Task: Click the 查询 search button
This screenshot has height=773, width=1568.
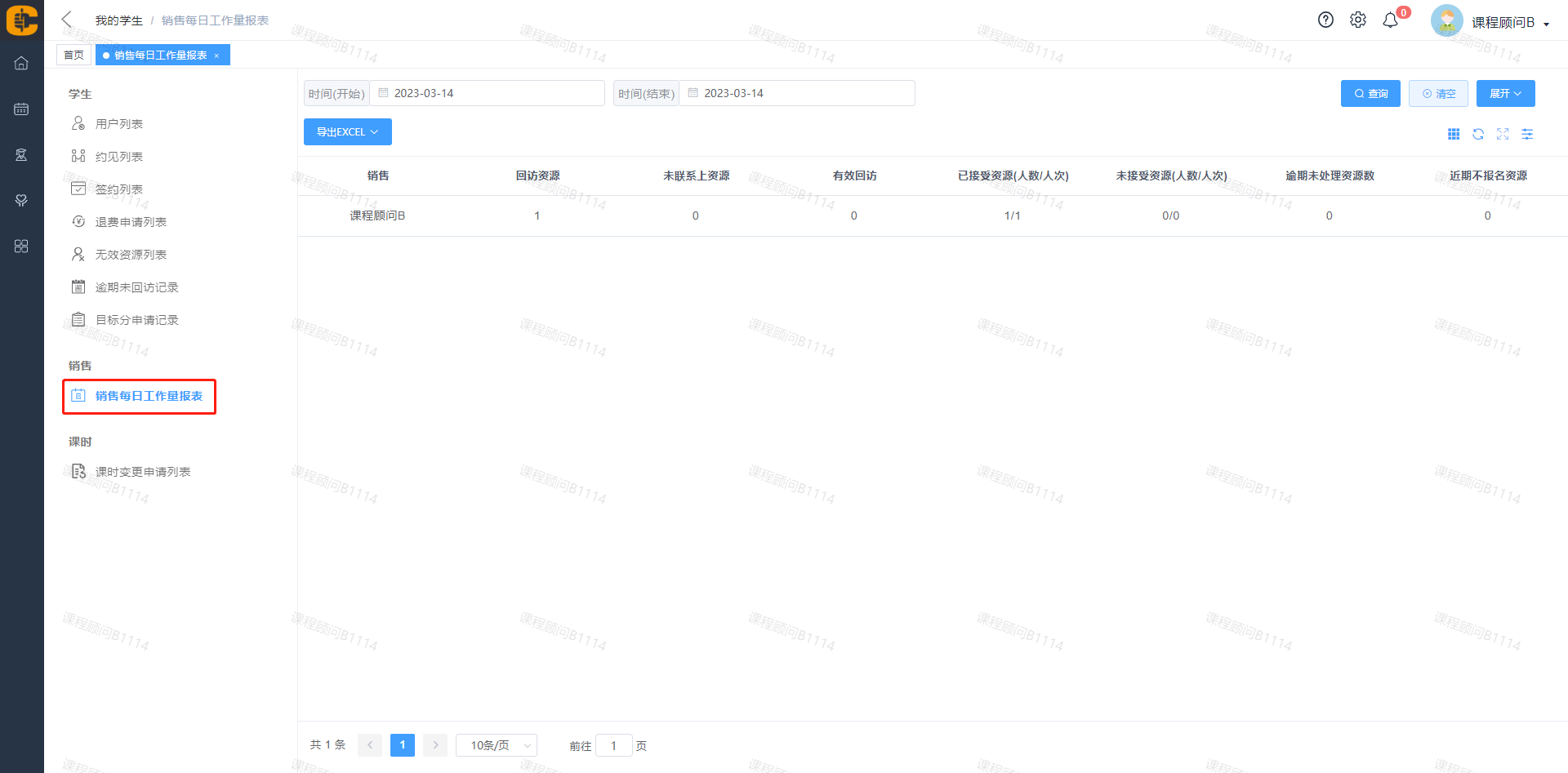Action: click(1370, 94)
